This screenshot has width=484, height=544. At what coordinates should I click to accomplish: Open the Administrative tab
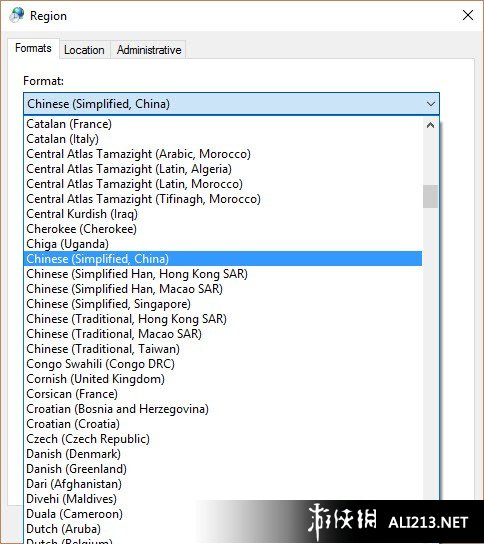point(149,50)
